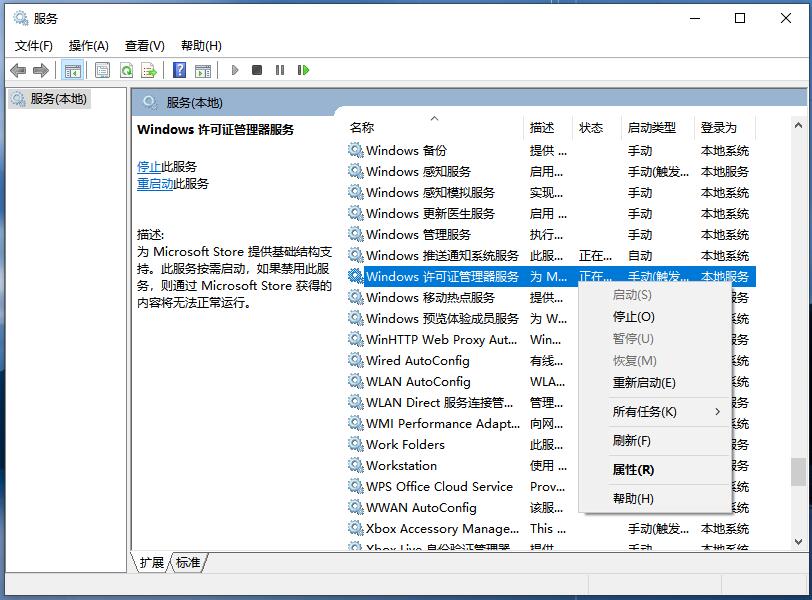Click the Export List toolbar icon
This screenshot has width=812, height=600.
[x=149, y=70]
